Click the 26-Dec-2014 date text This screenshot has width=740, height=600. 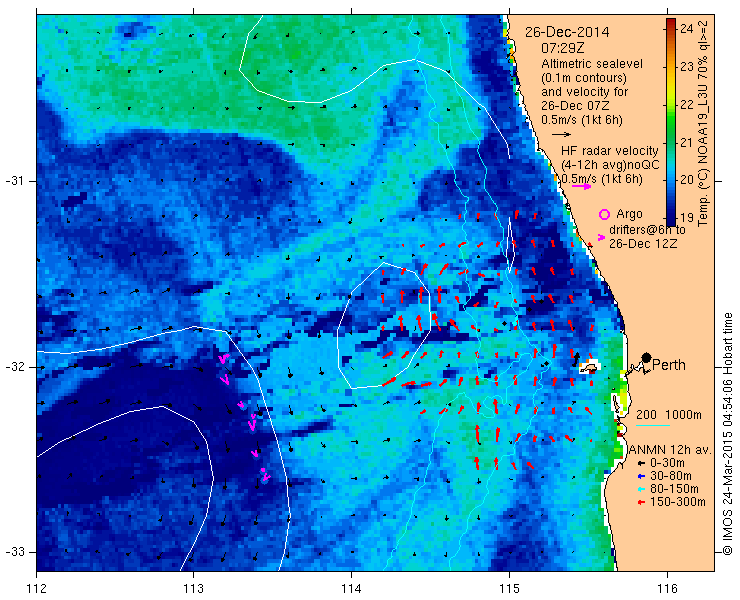[567, 32]
